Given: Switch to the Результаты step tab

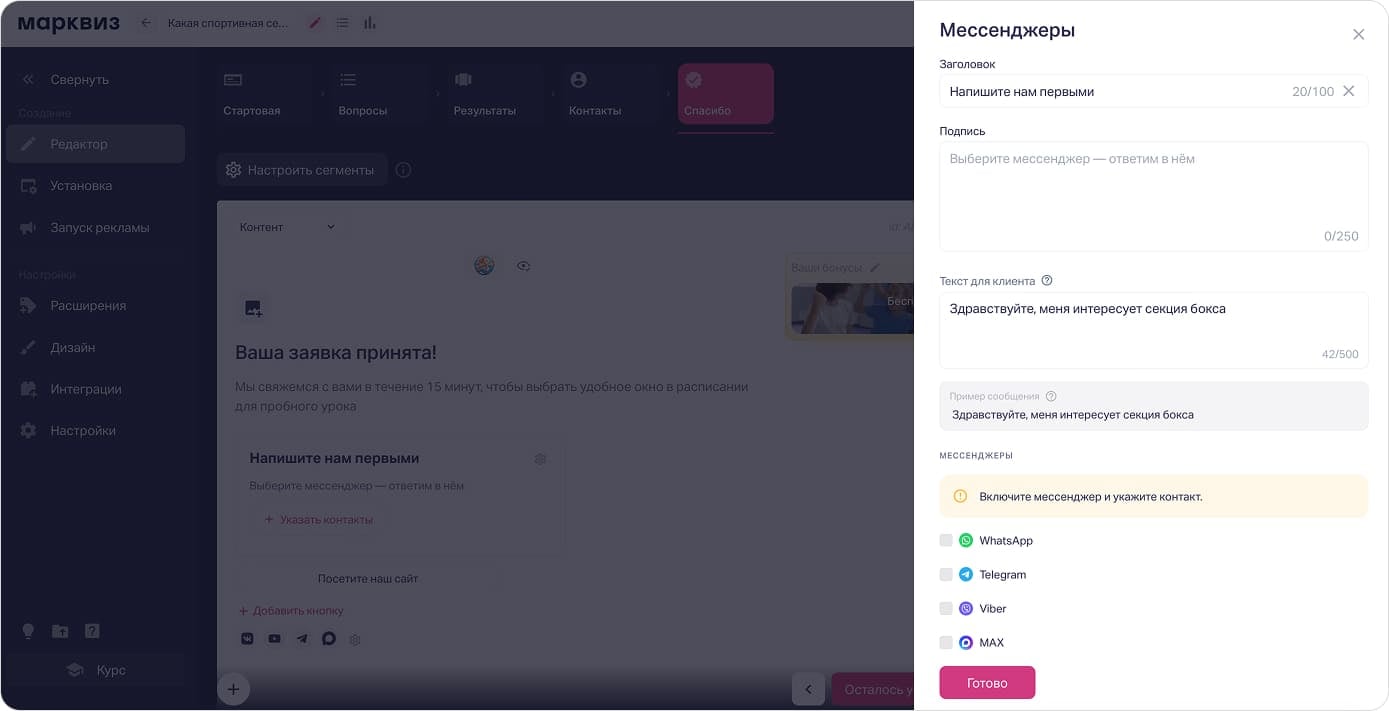Looking at the screenshot, I should pyautogui.click(x=495, y=94).
